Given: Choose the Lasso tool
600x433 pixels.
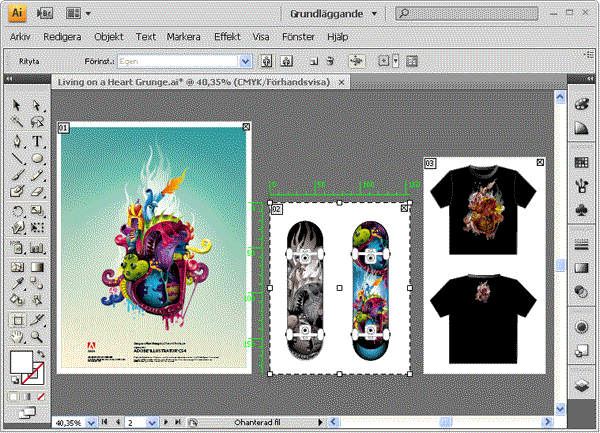Looking at the screenshot, I should 37,122.
